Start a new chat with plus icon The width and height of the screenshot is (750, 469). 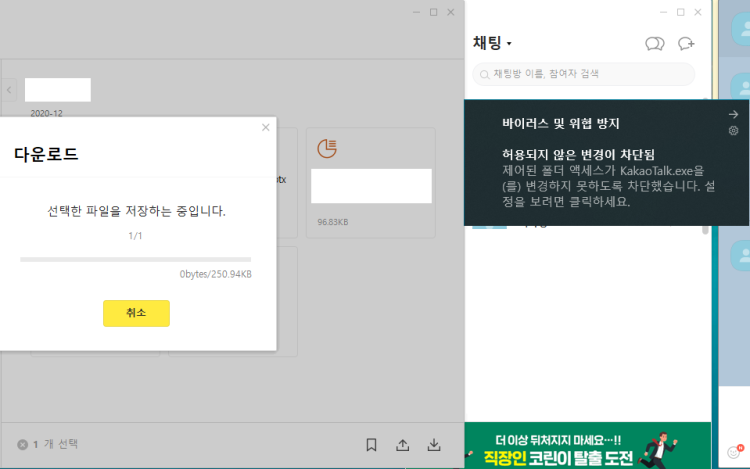click(x=686, y=43)
